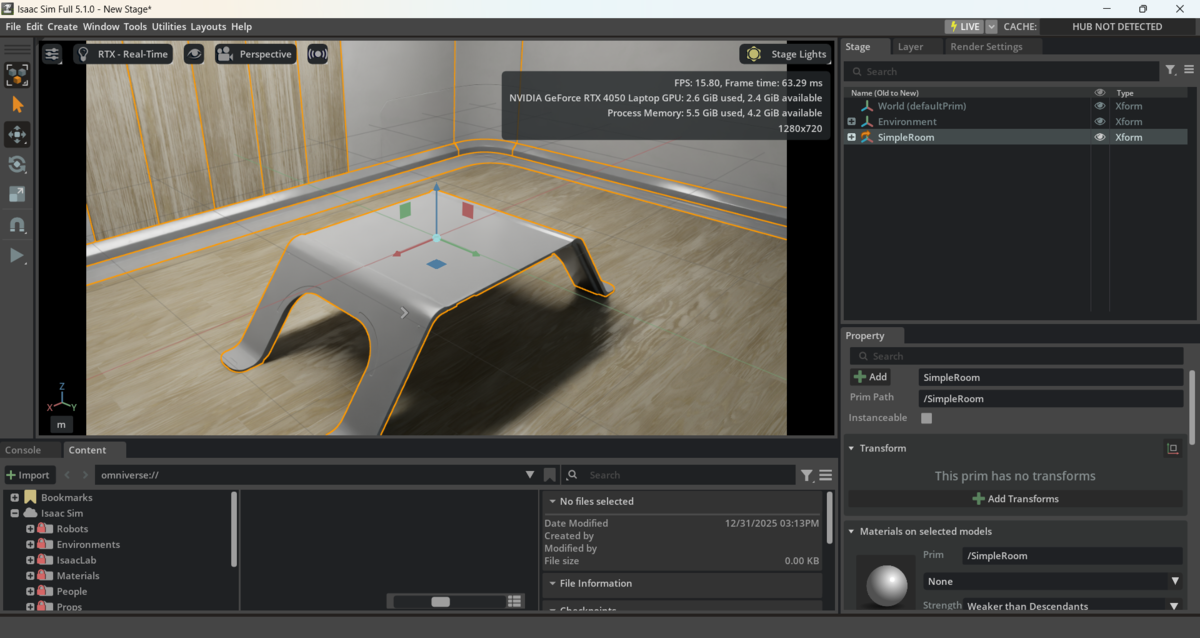Viewport: 1200px width, 638px height.
Task: Open the Utilities menu
Action: pos(169,27)
